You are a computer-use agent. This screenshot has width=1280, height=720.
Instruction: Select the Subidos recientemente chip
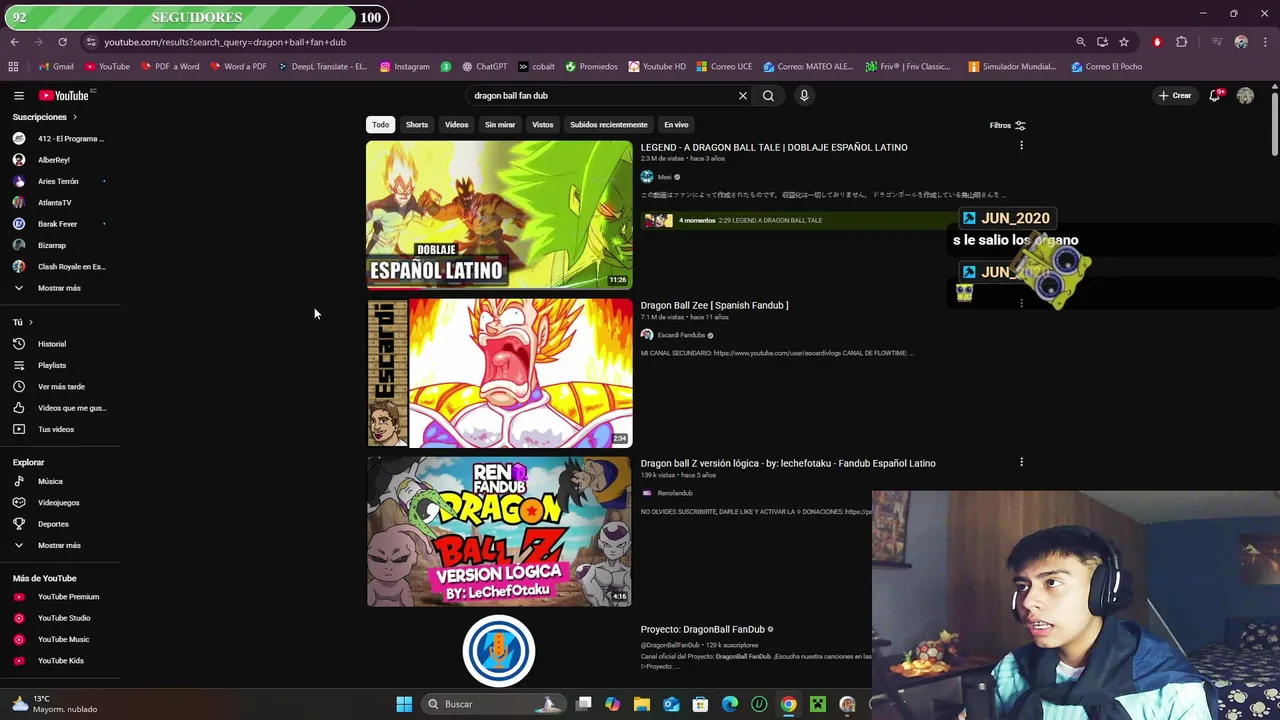click(x=609, y=125)
